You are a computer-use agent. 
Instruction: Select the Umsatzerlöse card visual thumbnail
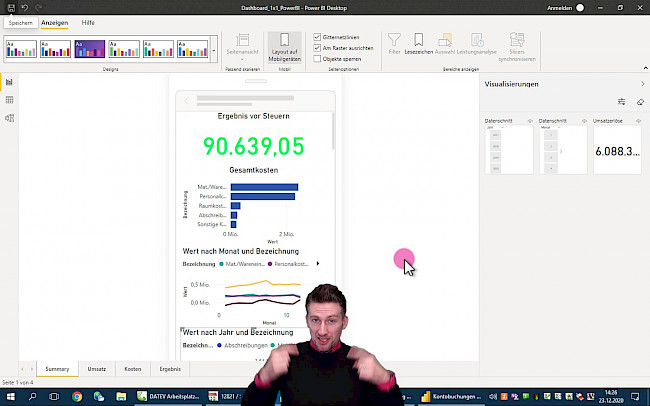[616, 150]
